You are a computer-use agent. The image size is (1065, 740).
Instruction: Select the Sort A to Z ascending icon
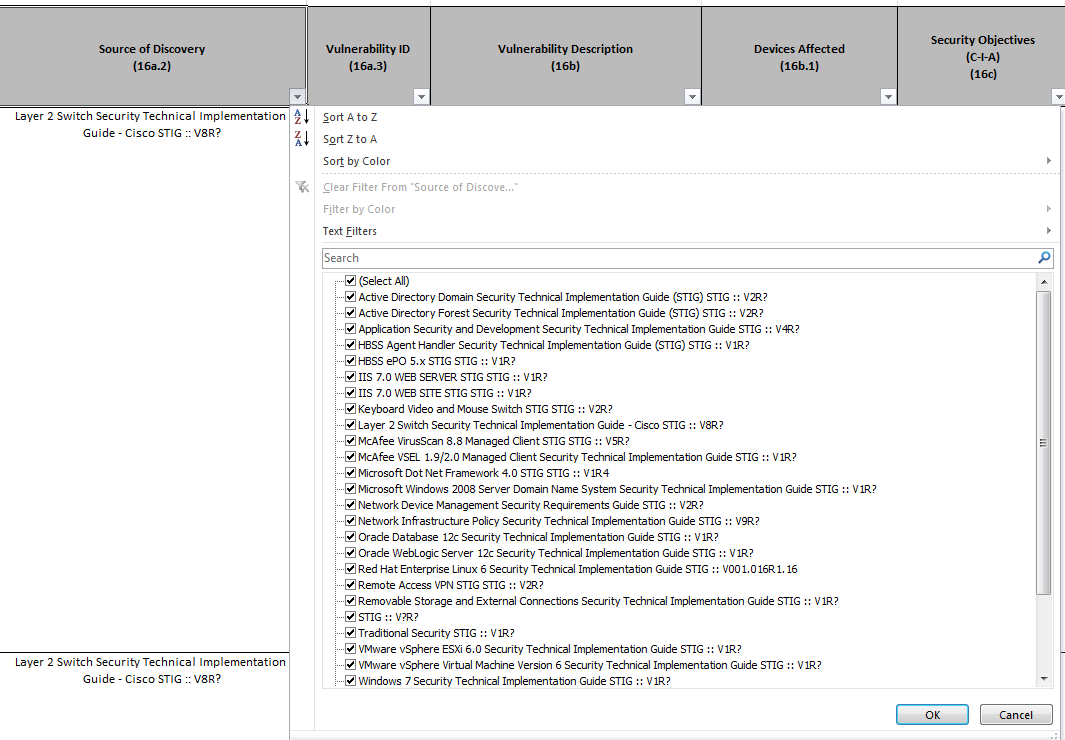pyautogui.click(x=301, y=117)
